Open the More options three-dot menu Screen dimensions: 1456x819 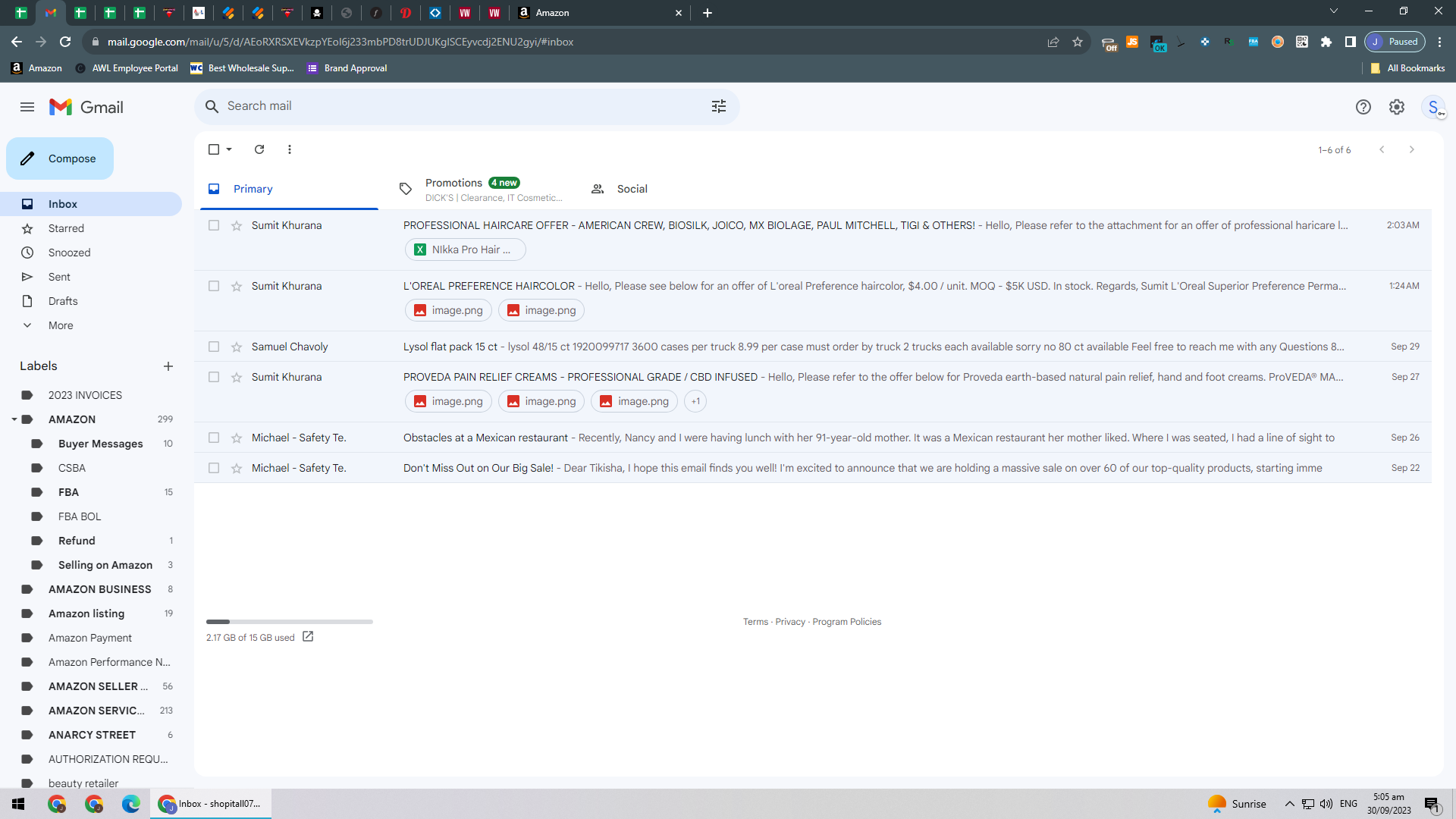click(290, 149)
